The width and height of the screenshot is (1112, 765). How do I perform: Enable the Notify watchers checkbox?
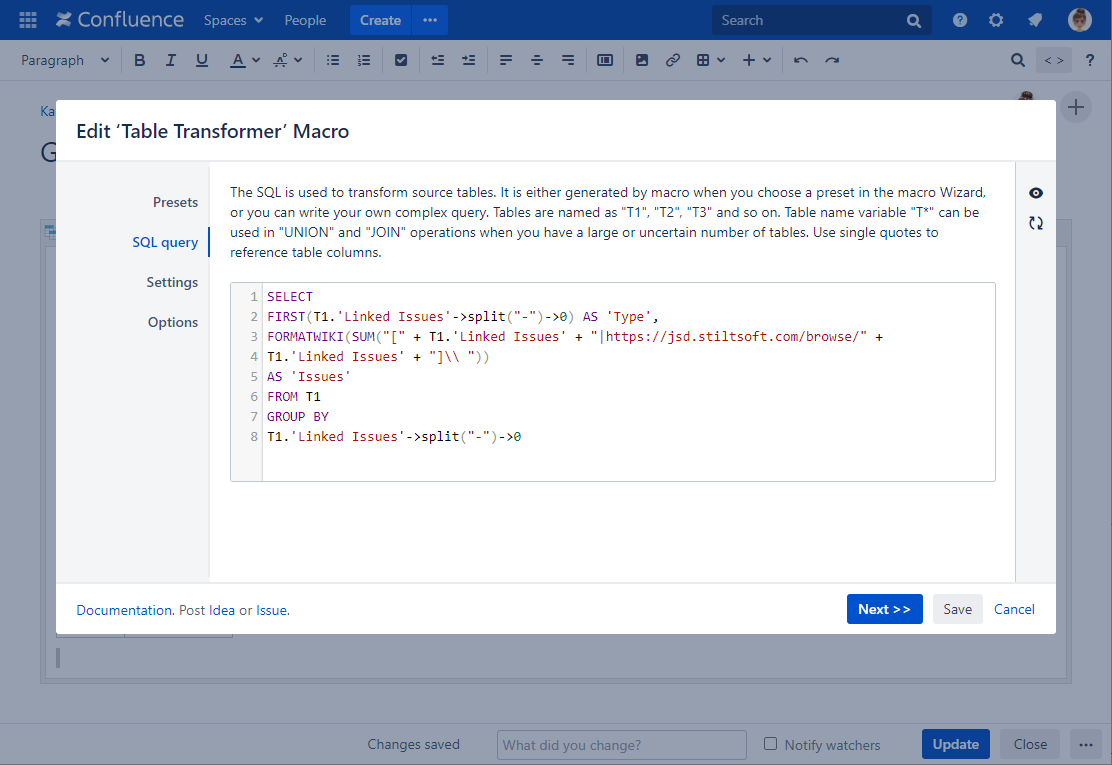(770, 744)
